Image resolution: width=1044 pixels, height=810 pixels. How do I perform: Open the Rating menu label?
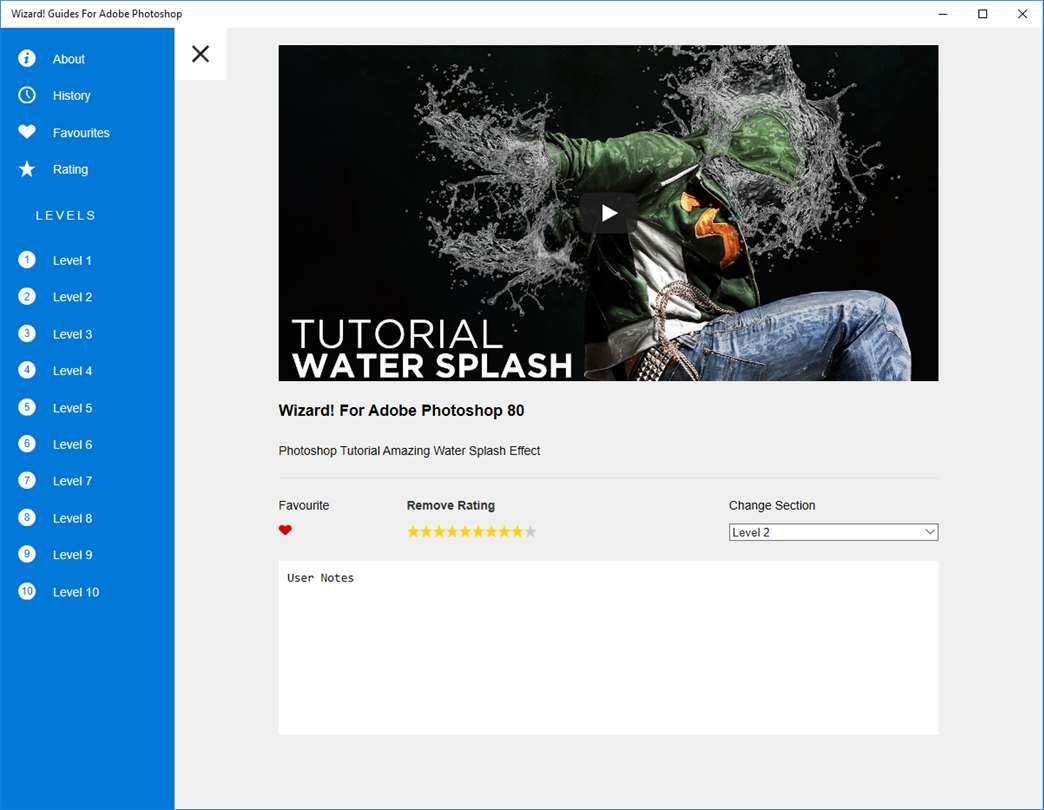[x=70, y=170]
